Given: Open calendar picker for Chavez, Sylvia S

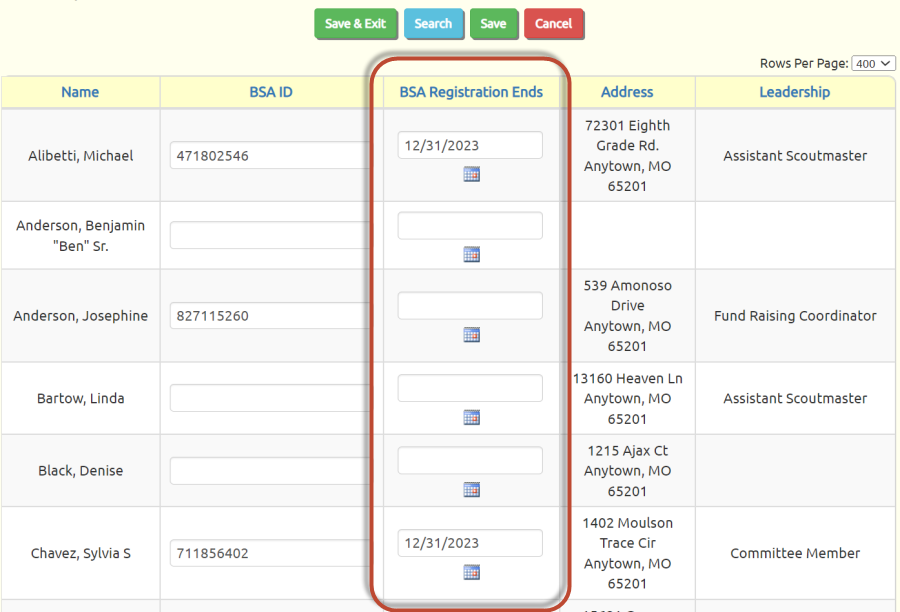Looking at the screenshot, I should coord(471,572).
